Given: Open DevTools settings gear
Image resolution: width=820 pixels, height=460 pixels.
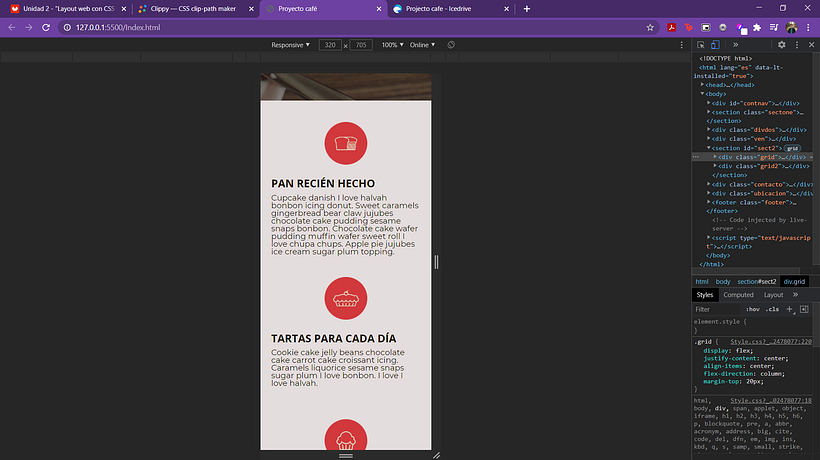Looking at the screenshot, I should [x=781, y=45].
